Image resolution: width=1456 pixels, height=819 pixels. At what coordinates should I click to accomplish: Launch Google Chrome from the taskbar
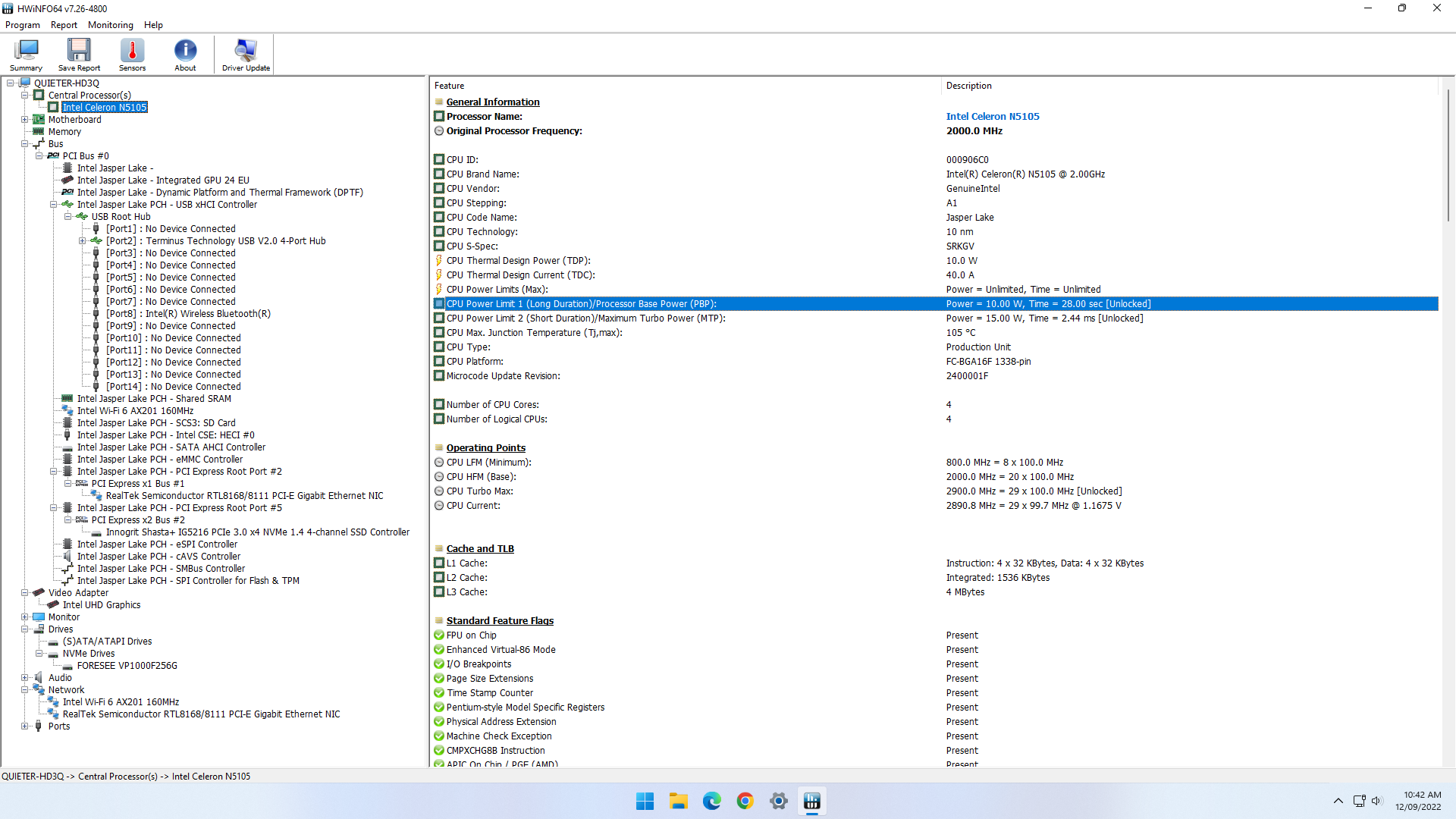pyautogui.click(x=745, y=801)
